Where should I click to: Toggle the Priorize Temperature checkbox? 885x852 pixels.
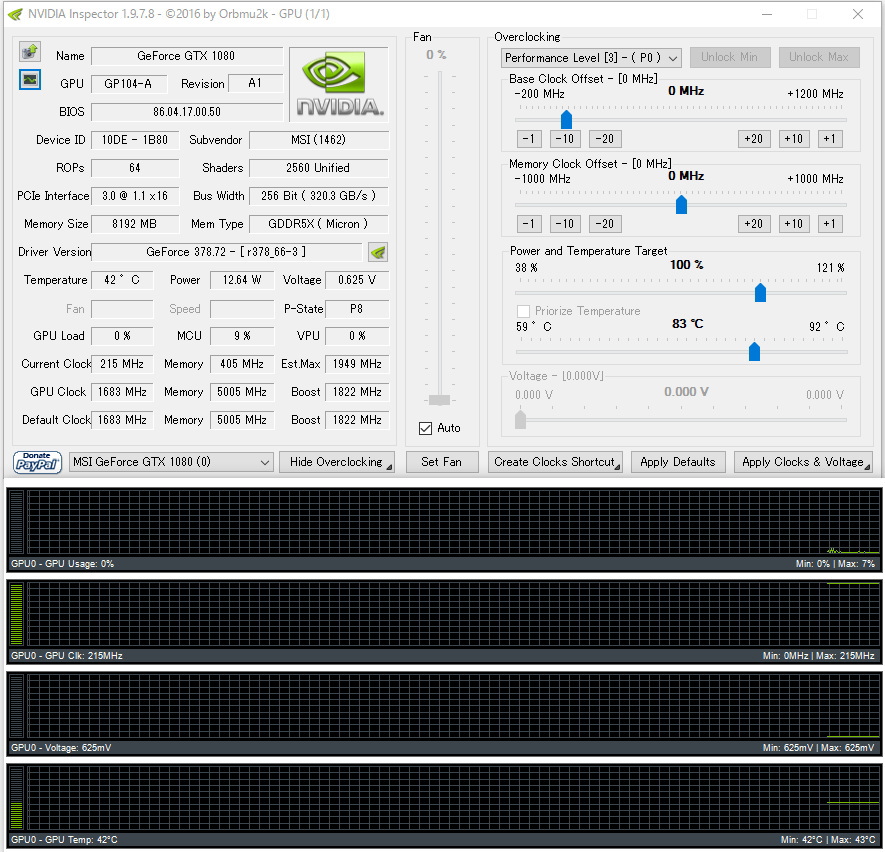[x=523, y=311]
